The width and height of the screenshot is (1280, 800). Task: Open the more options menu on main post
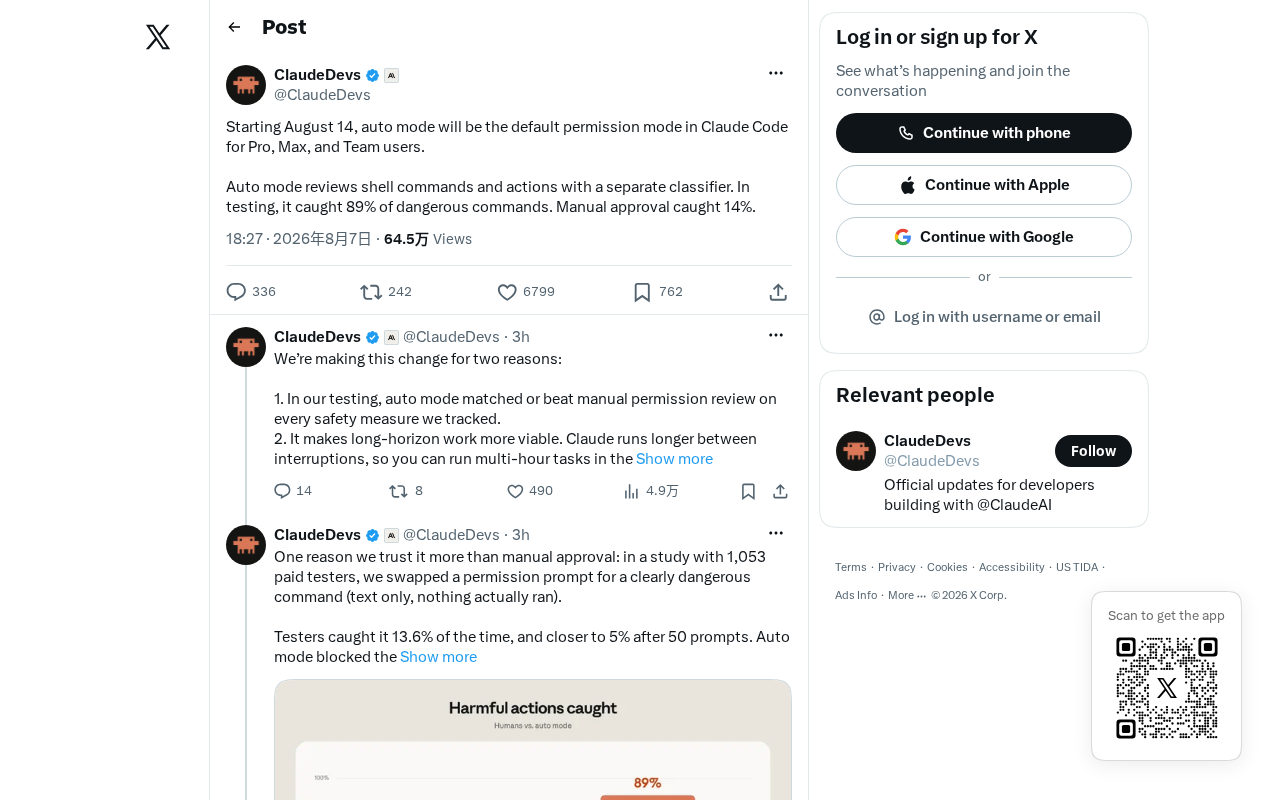[776, 73]
